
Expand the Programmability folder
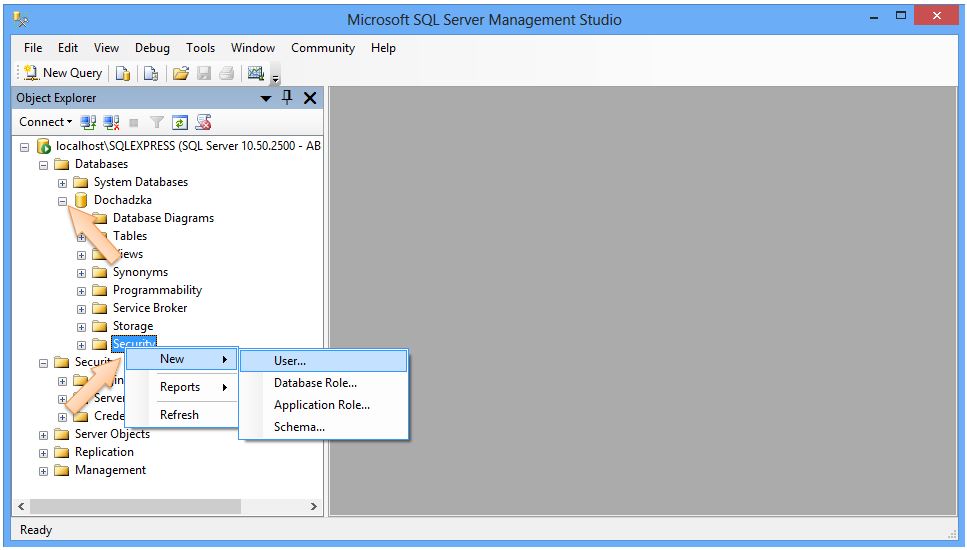[81, 291]
